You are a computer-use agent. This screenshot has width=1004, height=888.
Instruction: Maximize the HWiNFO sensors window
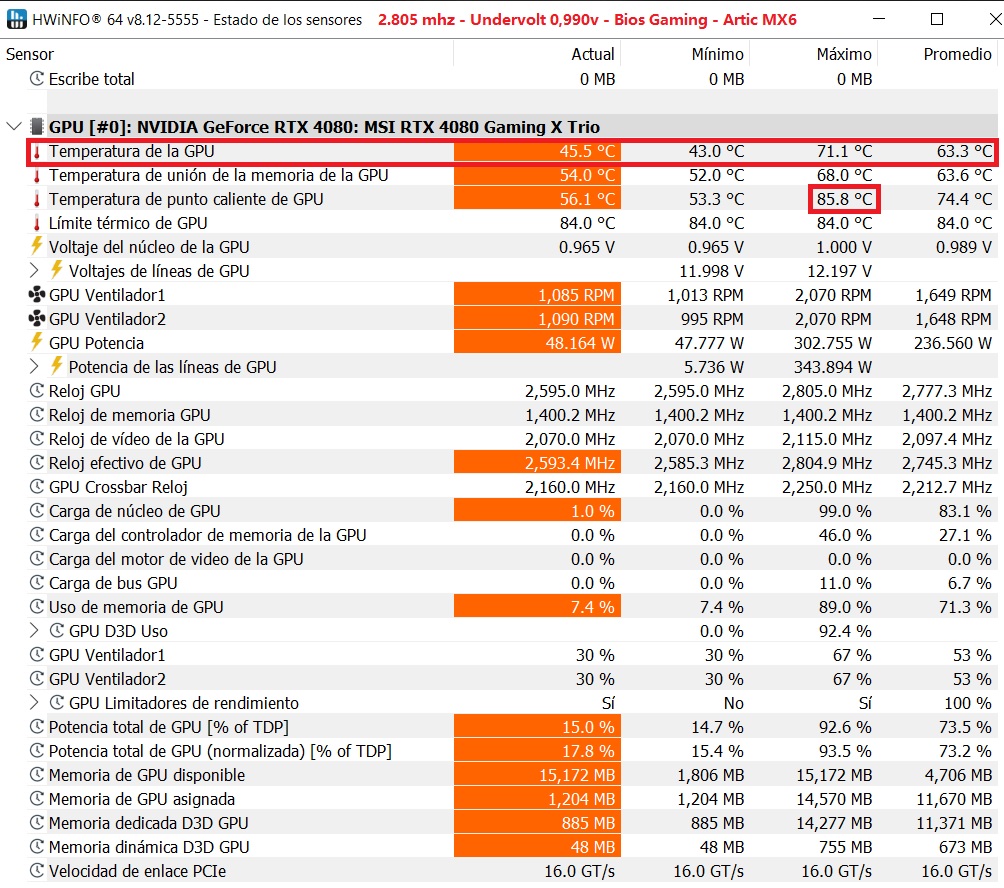pyautogui.click(x=937, y=19)
